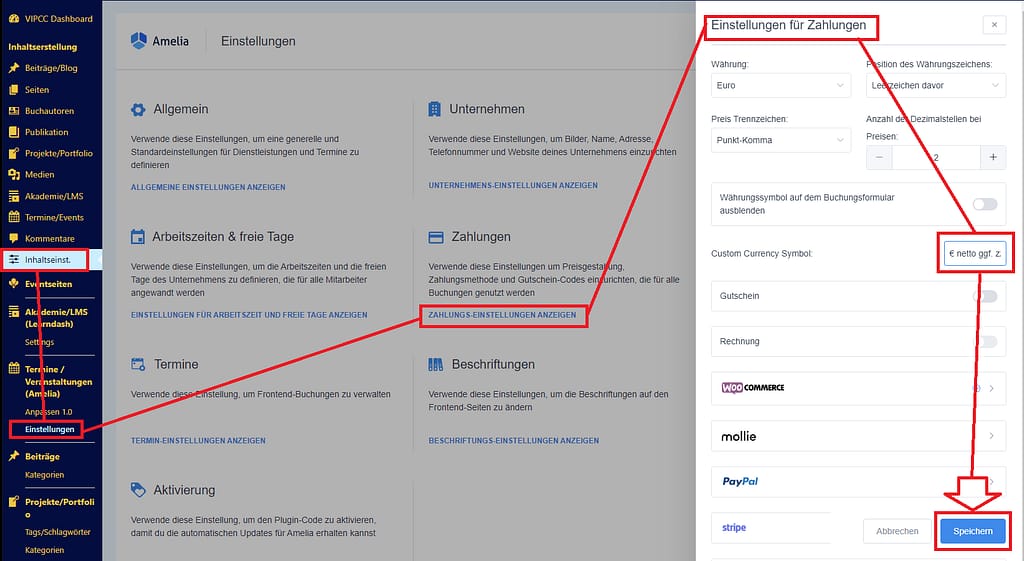This screenshot has width=1024, height=561.
Task: Open the Preis Trennzeichen dropdown
Action: 780,140
